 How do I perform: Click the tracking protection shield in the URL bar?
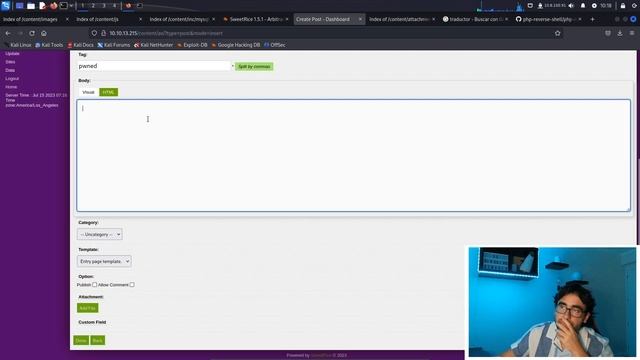(94, 33)
